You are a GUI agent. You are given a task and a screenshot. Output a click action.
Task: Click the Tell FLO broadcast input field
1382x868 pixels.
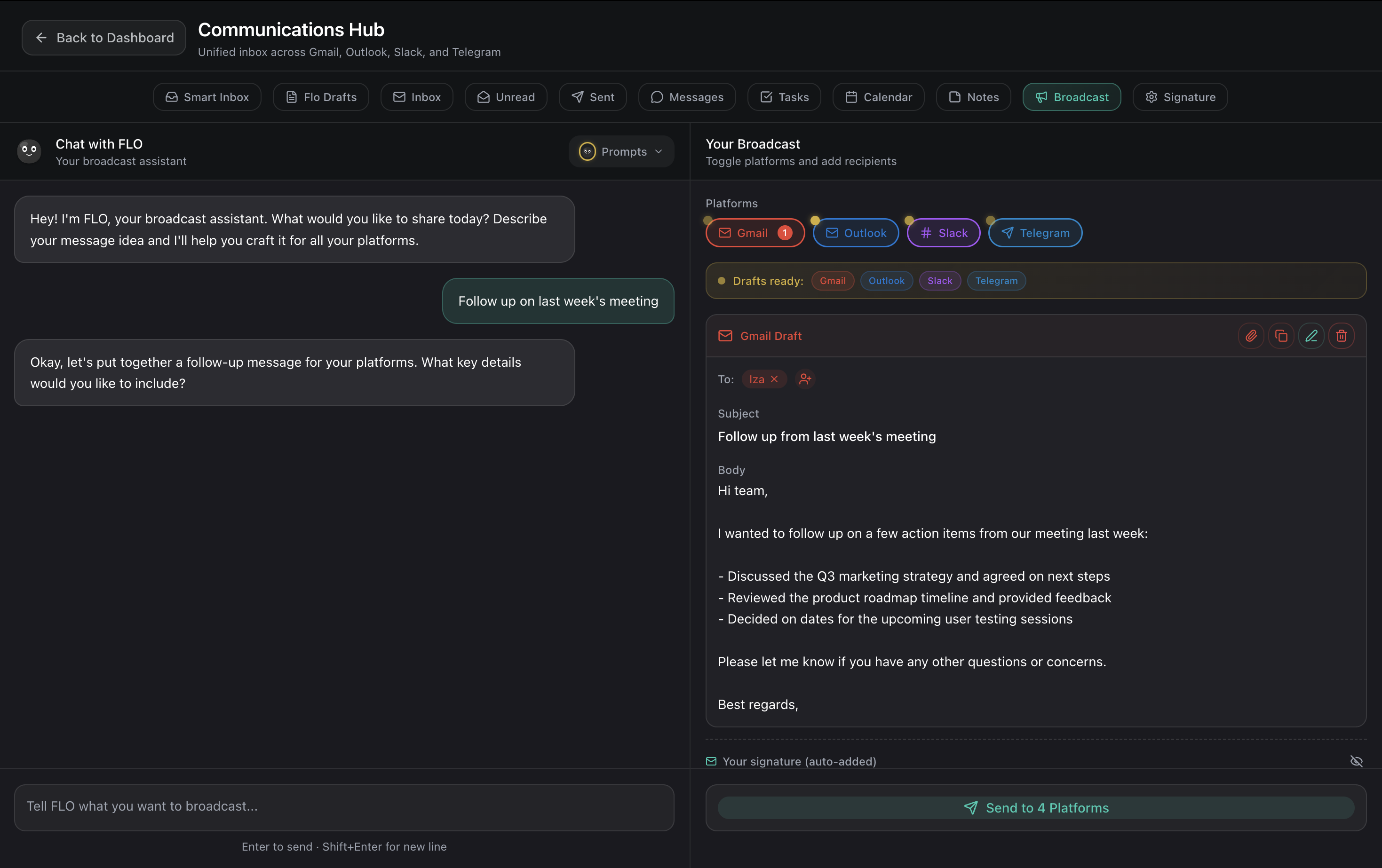[x=344, y=806]
